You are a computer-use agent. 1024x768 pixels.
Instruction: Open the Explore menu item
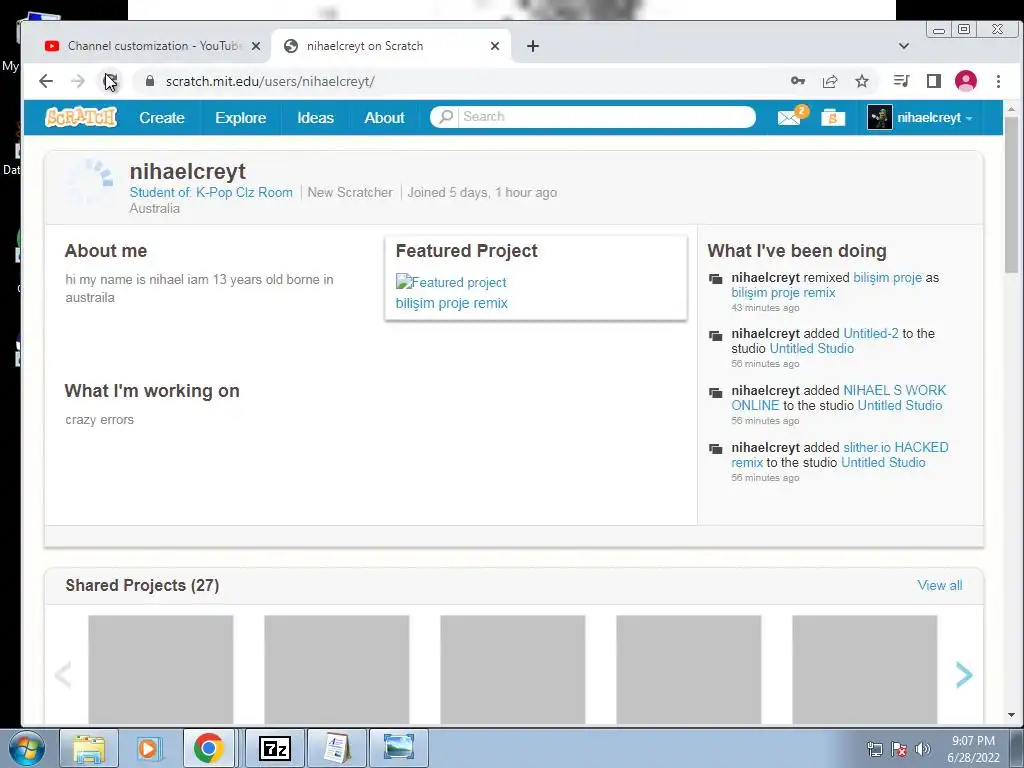tap(241, 118)
